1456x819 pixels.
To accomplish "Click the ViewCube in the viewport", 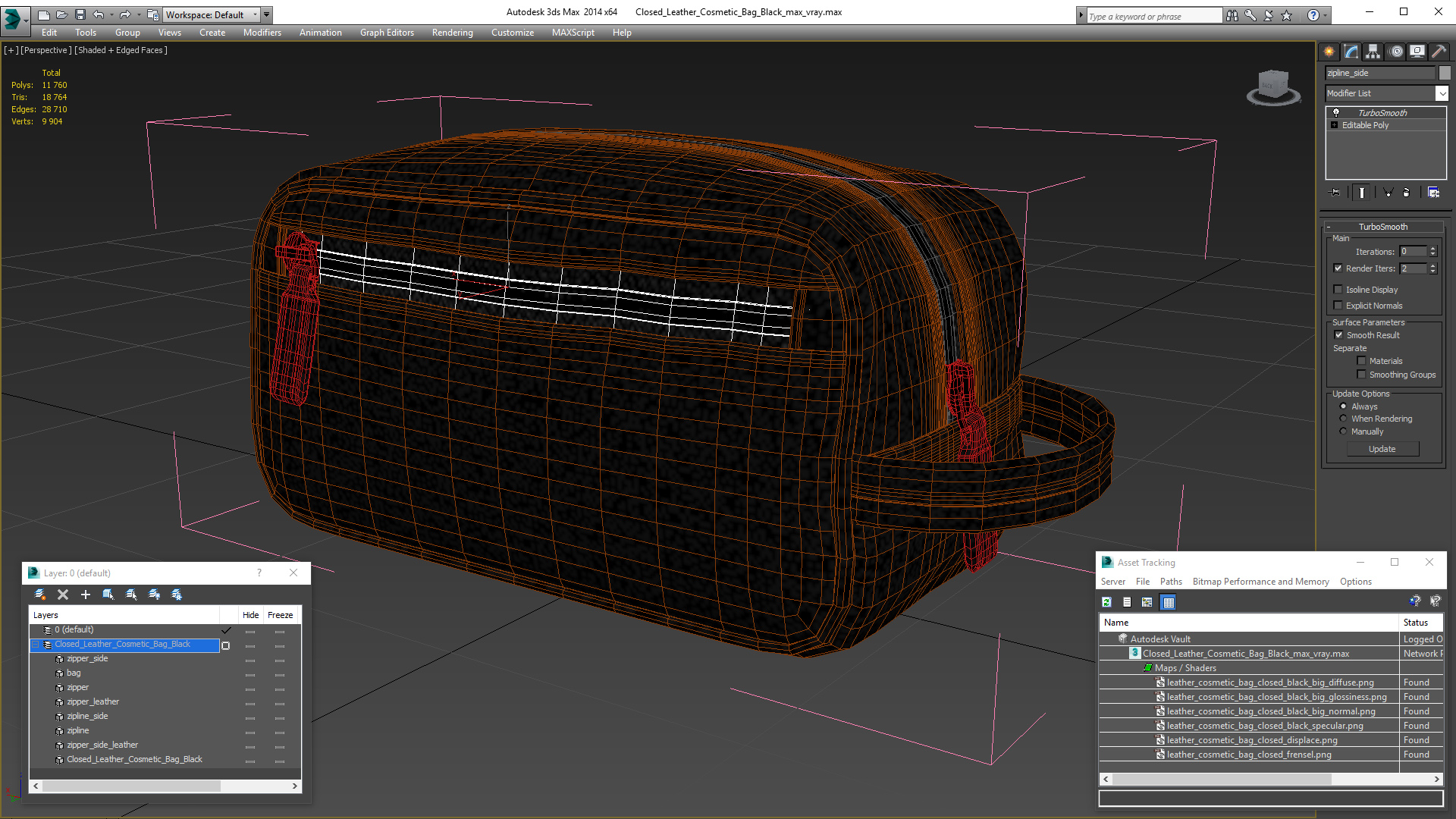I will click(x=1273, y=86).
